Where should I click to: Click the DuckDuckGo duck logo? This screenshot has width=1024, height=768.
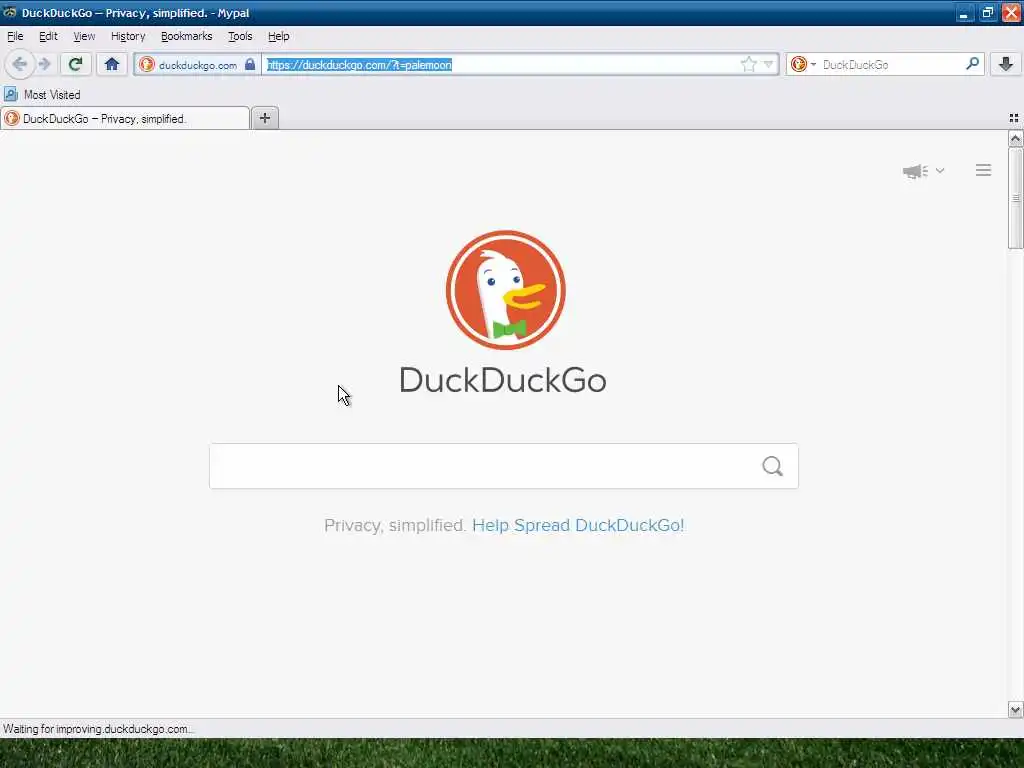[x=505, y=290]
